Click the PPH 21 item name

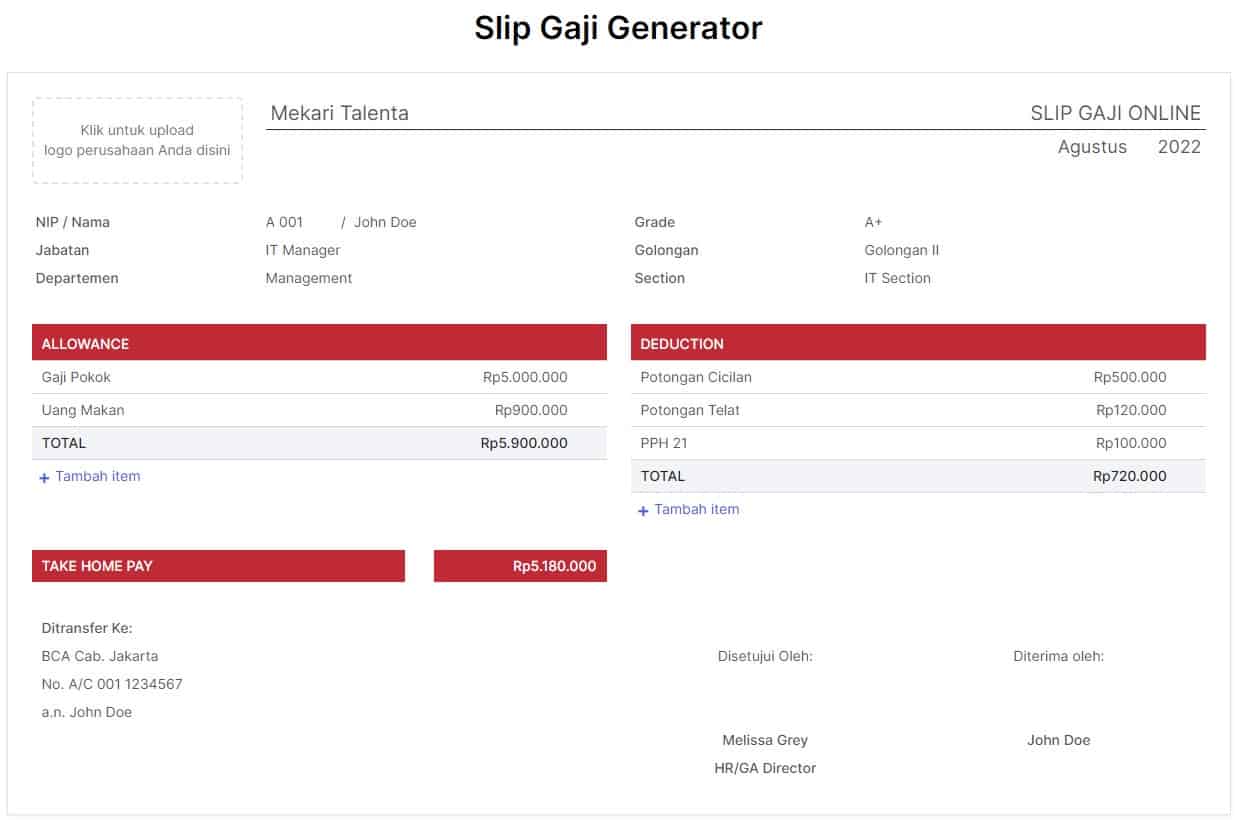pos(664,443)
